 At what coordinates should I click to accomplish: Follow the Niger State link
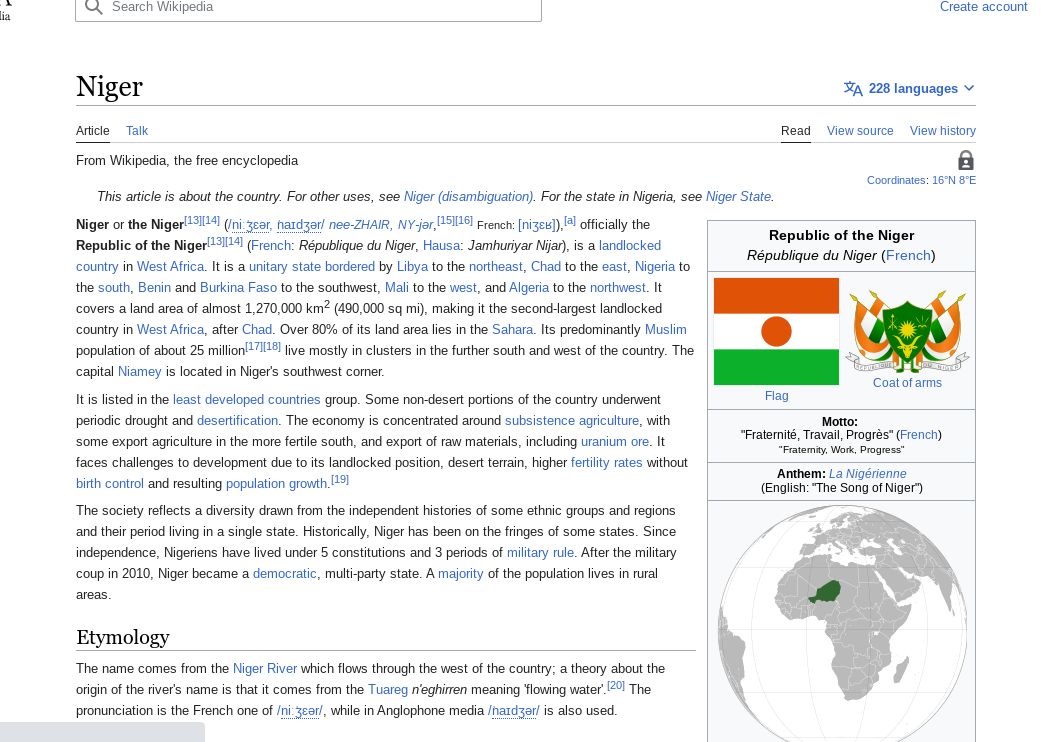pos(738,197)
